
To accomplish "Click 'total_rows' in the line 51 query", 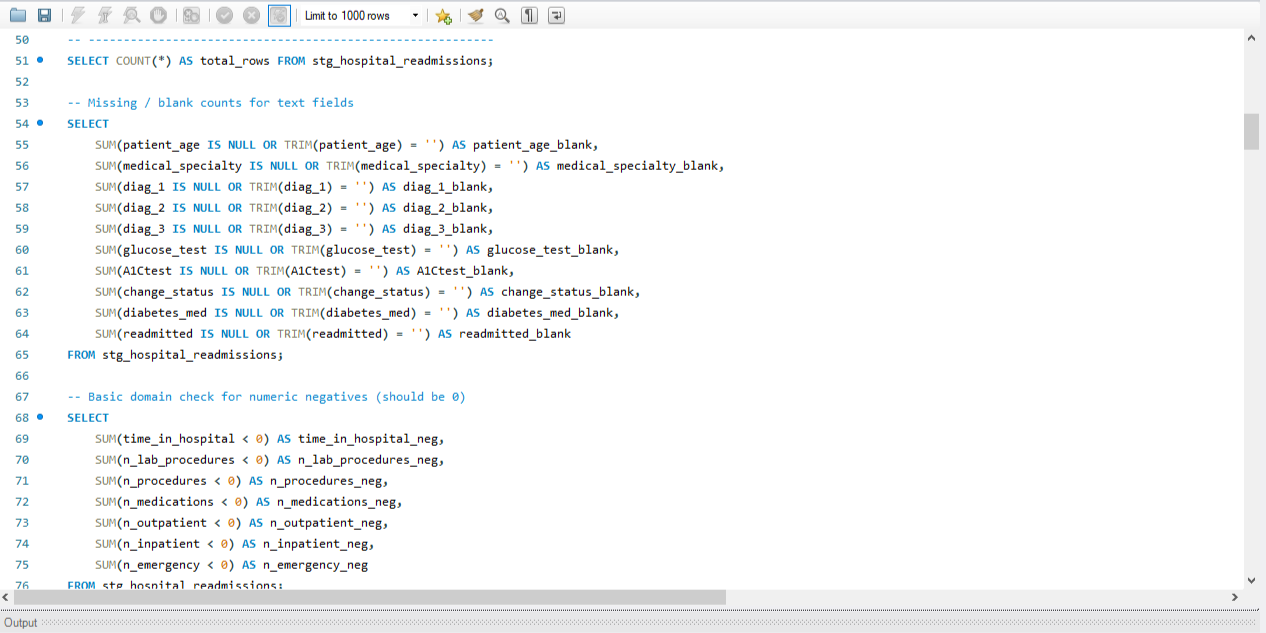I will [235, 61].
